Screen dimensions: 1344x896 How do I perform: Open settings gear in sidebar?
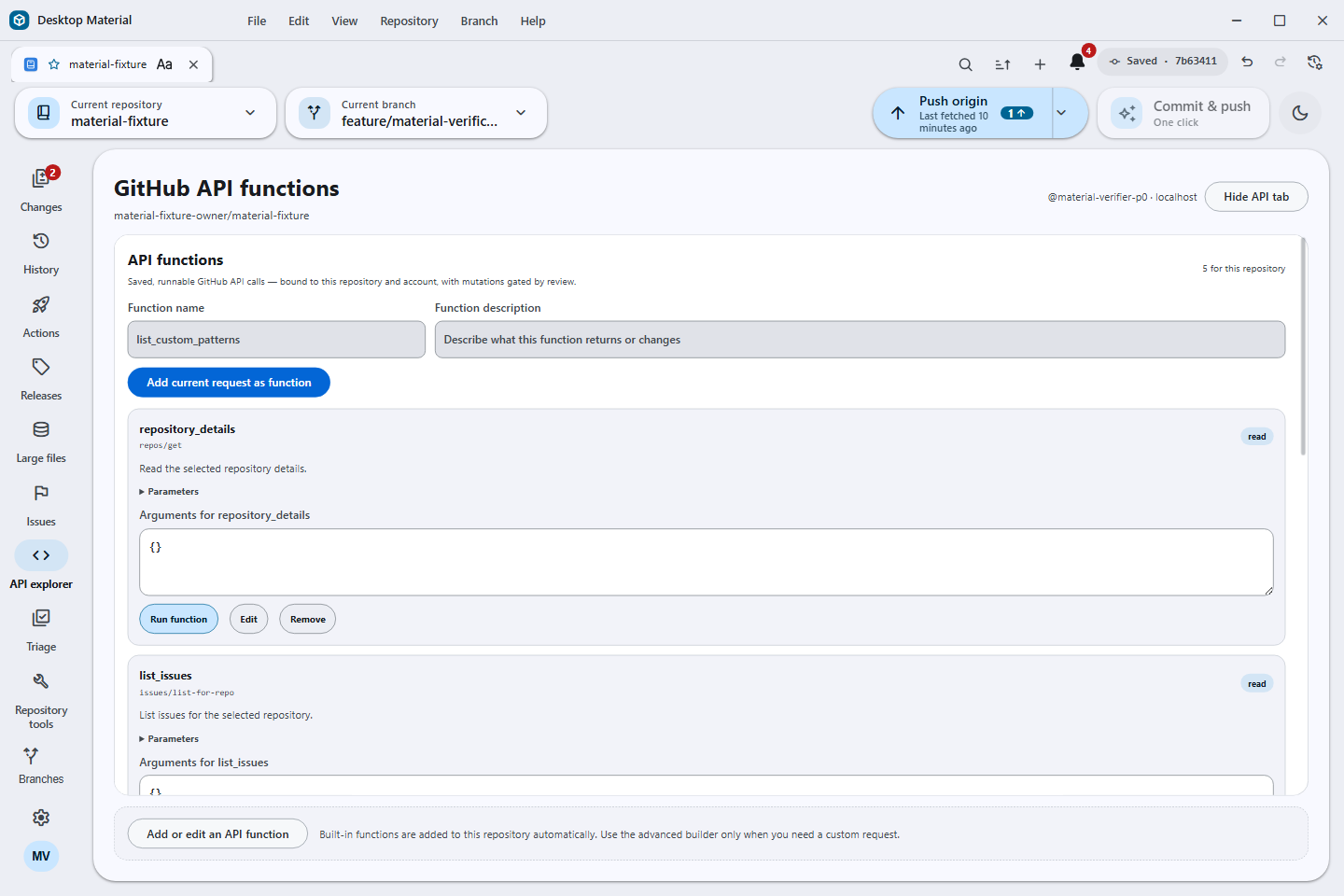pos(41,818)
